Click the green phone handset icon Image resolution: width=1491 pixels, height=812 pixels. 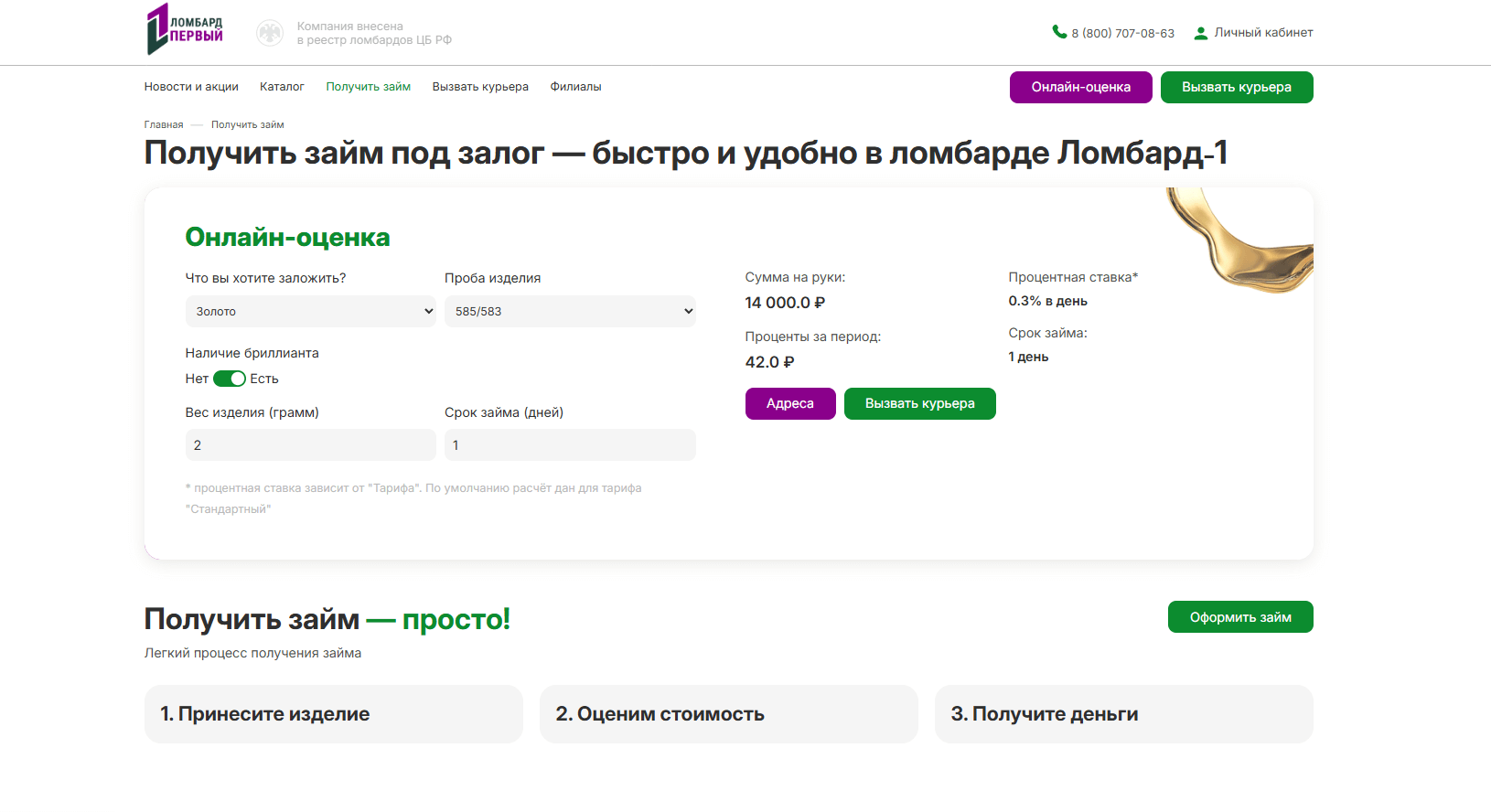(1059, 32)
